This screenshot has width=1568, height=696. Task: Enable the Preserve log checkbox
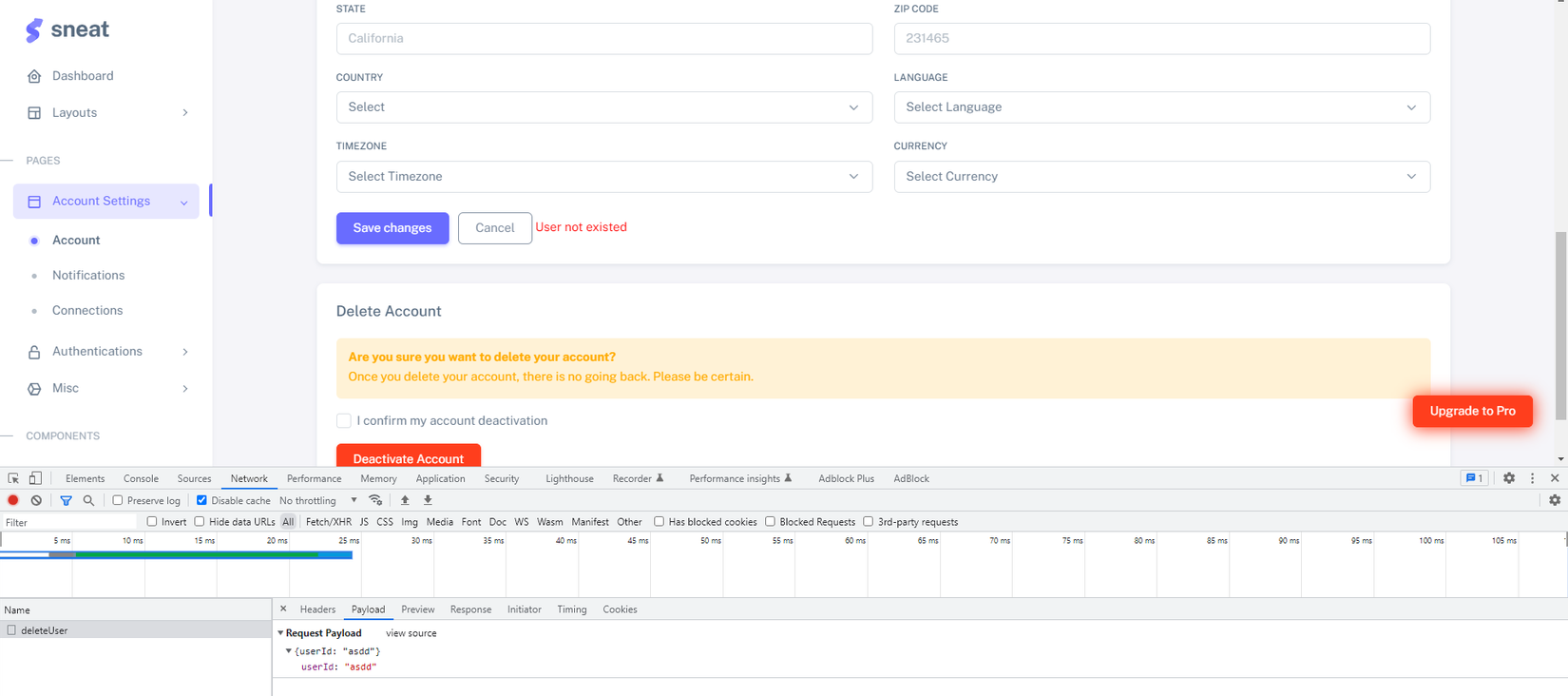tap(118, 500)
